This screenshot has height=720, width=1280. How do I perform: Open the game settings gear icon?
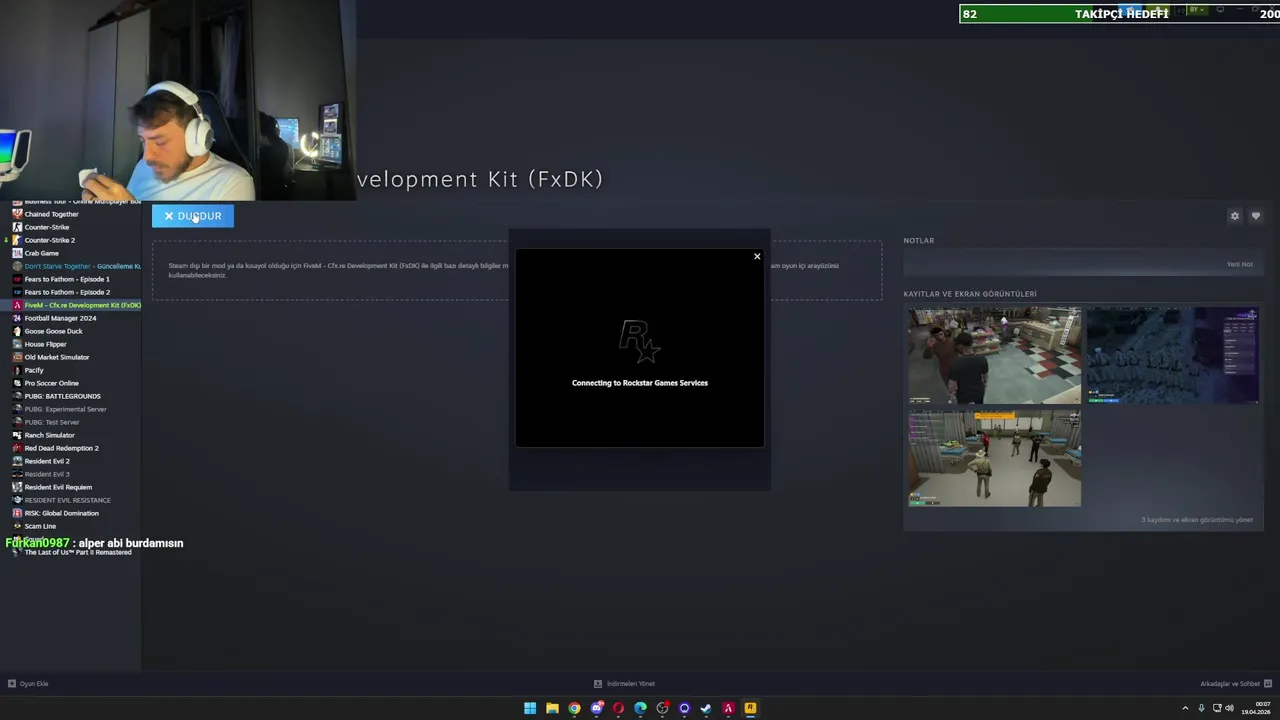(1234, 216)
